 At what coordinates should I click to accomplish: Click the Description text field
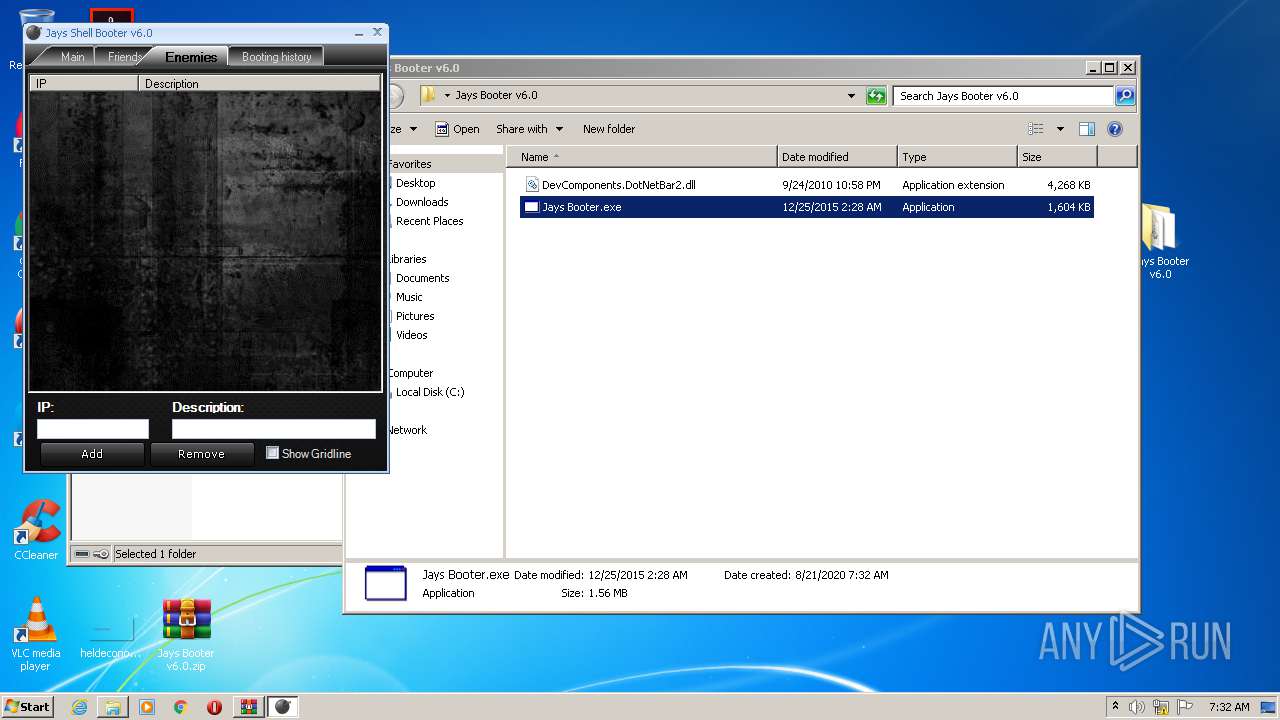click(x=273, y=429)
